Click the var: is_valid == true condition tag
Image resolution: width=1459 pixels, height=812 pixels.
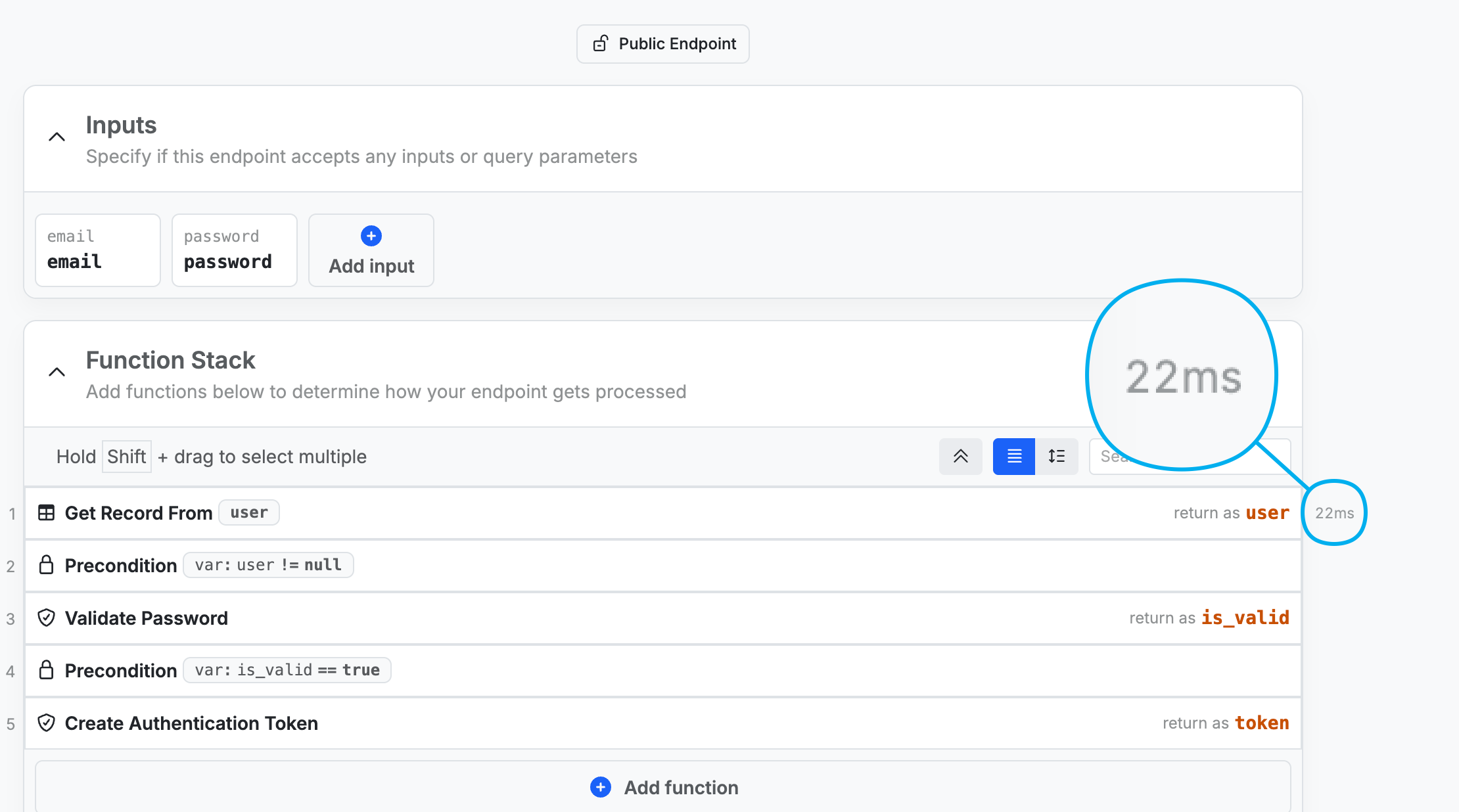(x=287, y=670)
